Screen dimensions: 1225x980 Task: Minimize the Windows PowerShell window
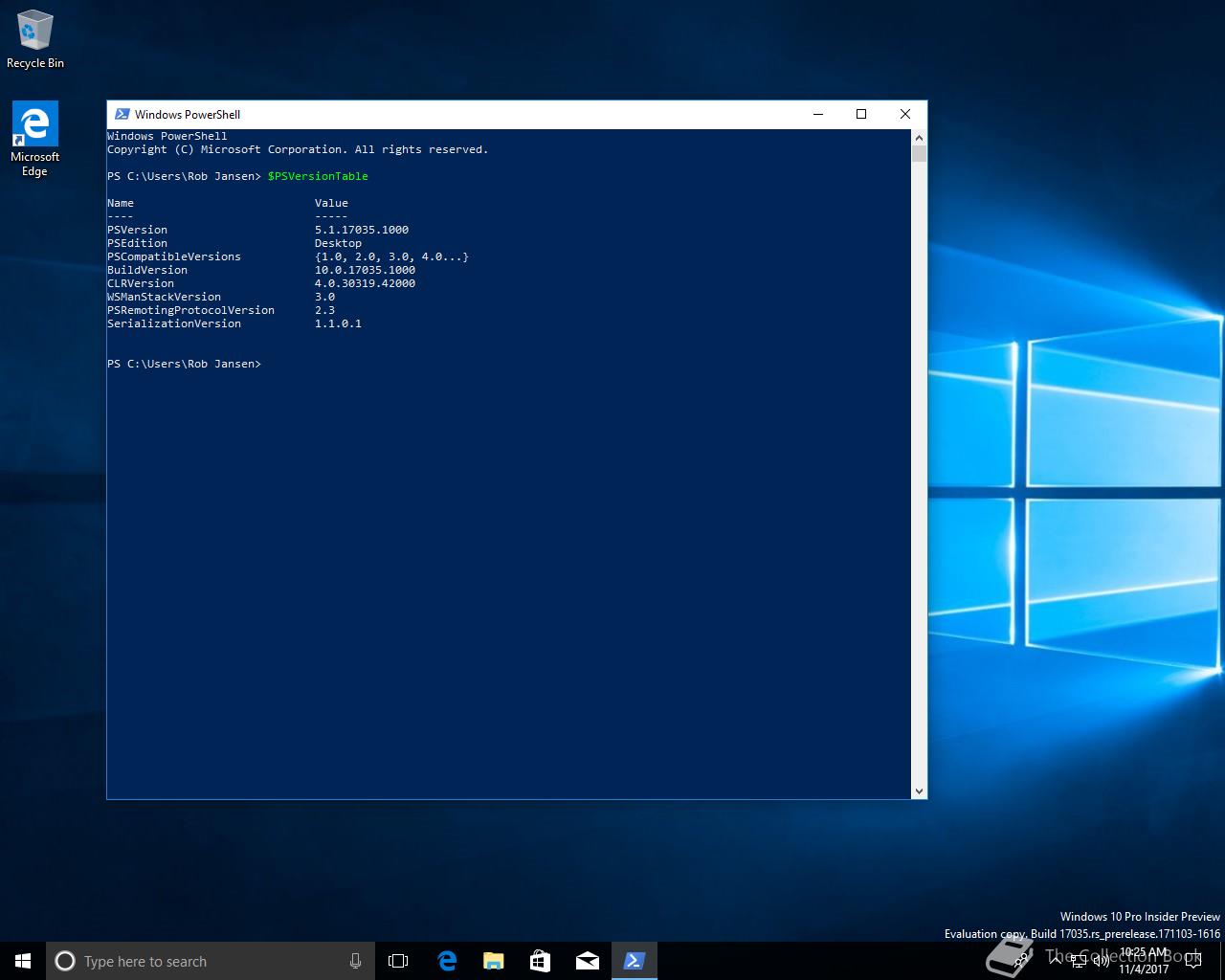coord(818,114)
